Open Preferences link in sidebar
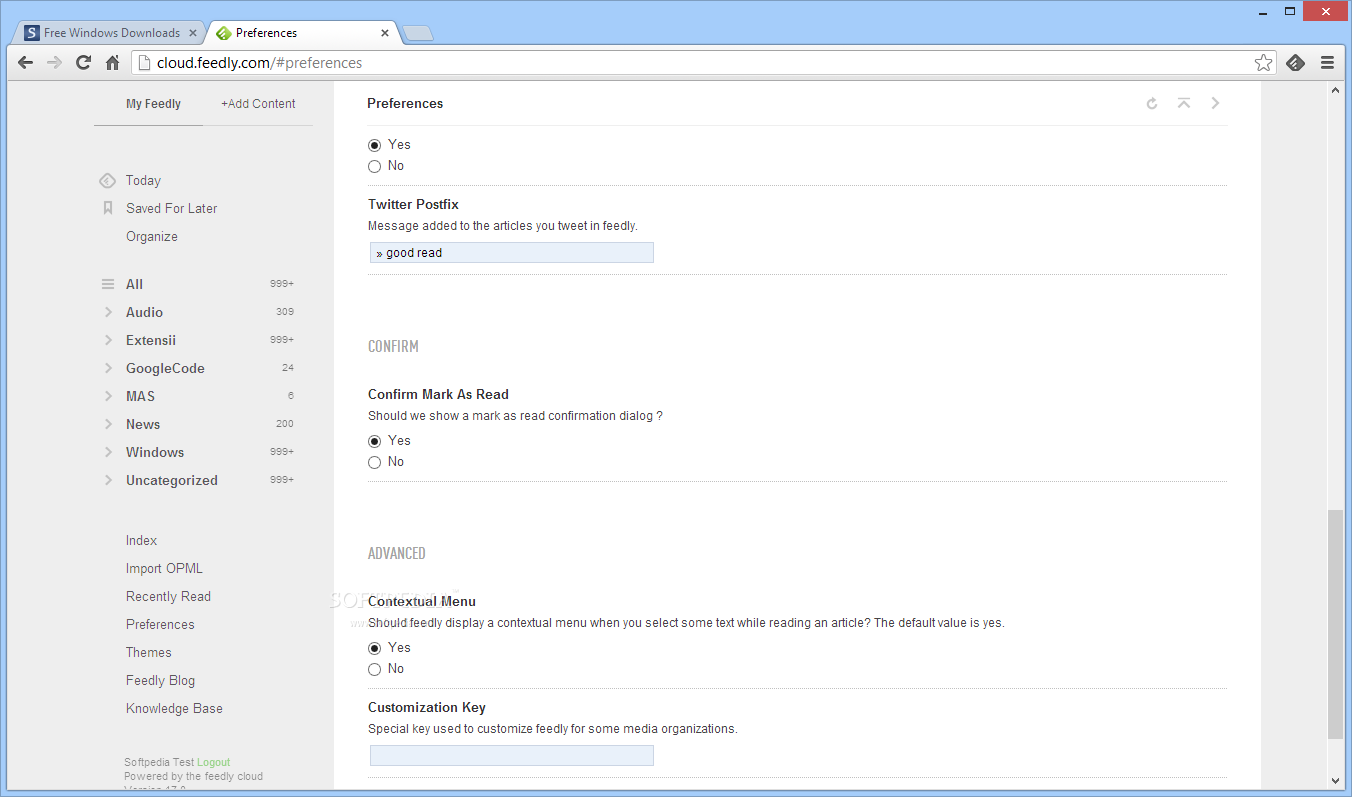 pos(160,624)
